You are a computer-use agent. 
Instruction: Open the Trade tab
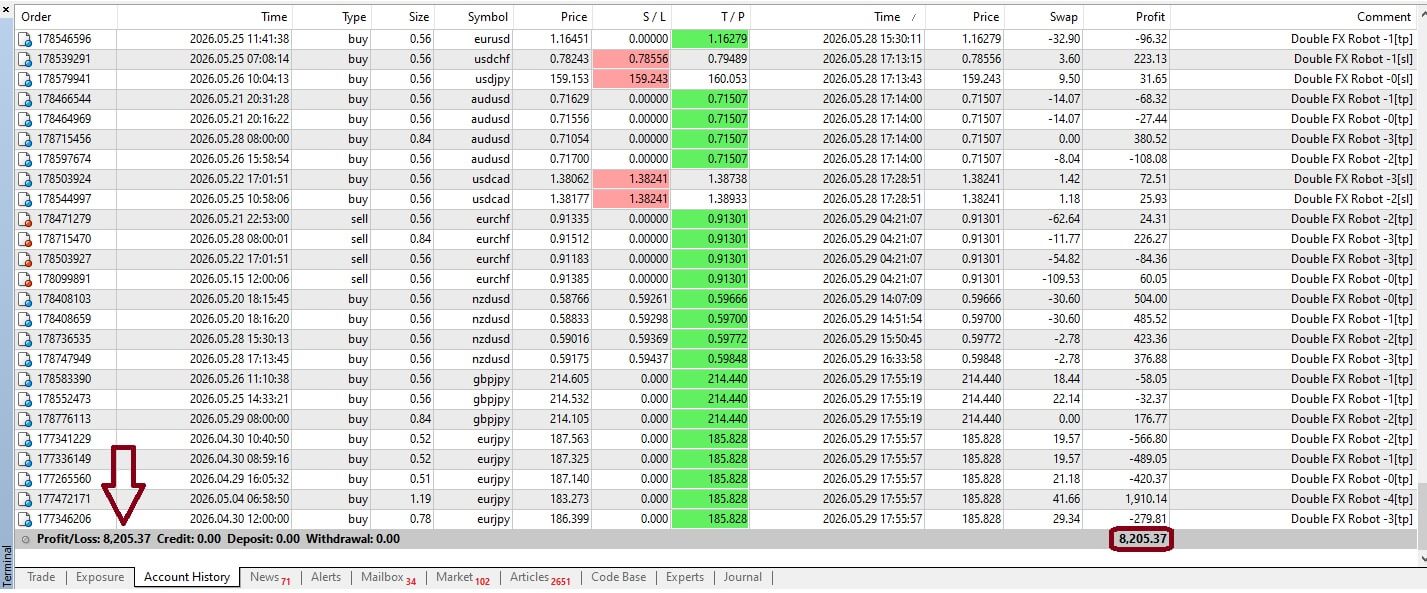[41, 577]
